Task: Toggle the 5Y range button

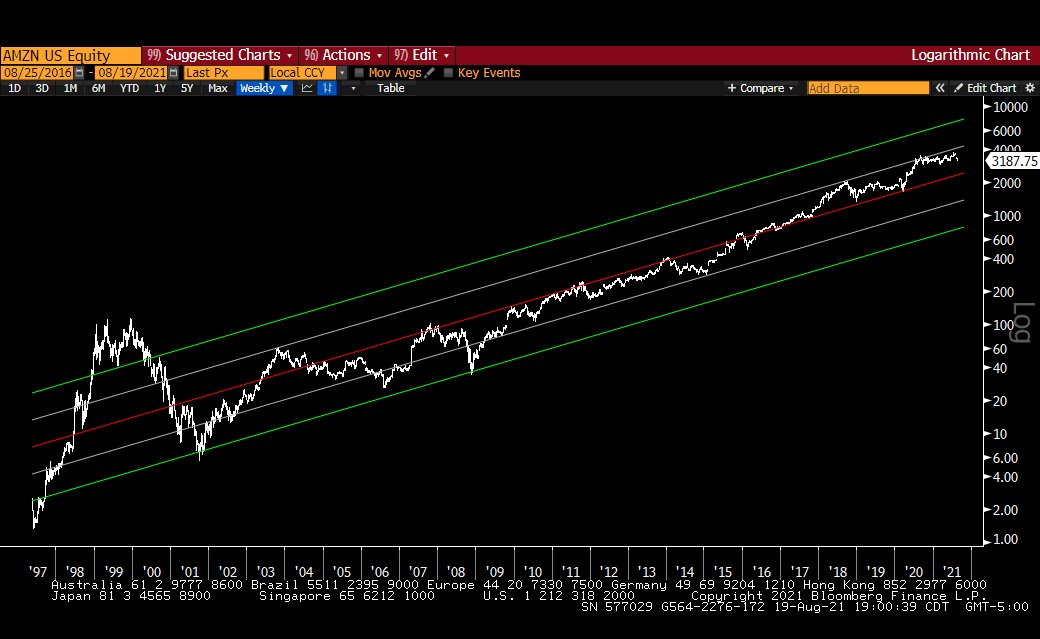Action: click(x=187, y=88)
